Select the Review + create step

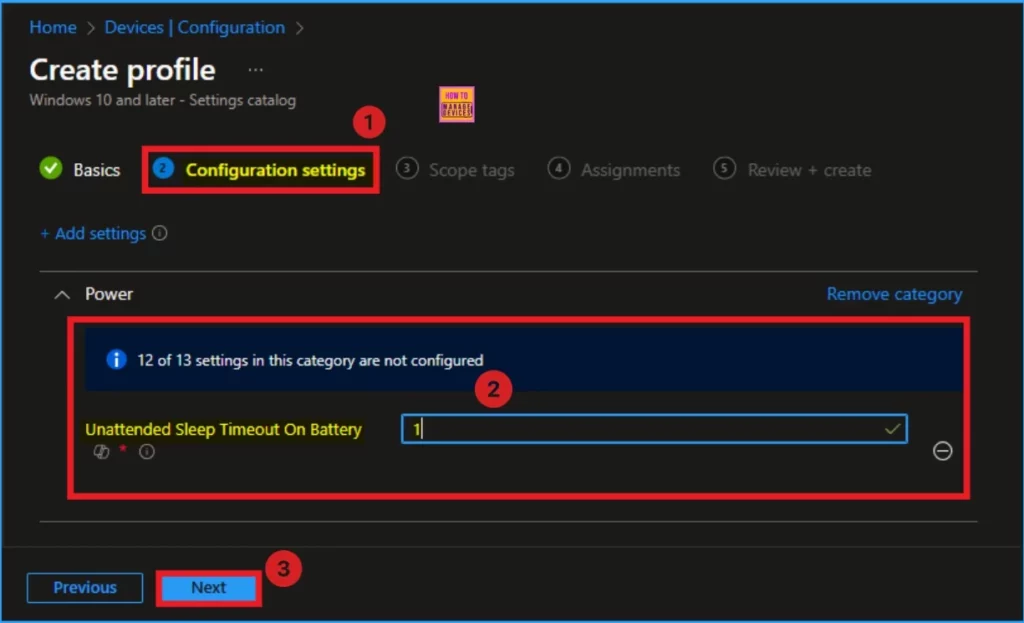pos(792,170)
